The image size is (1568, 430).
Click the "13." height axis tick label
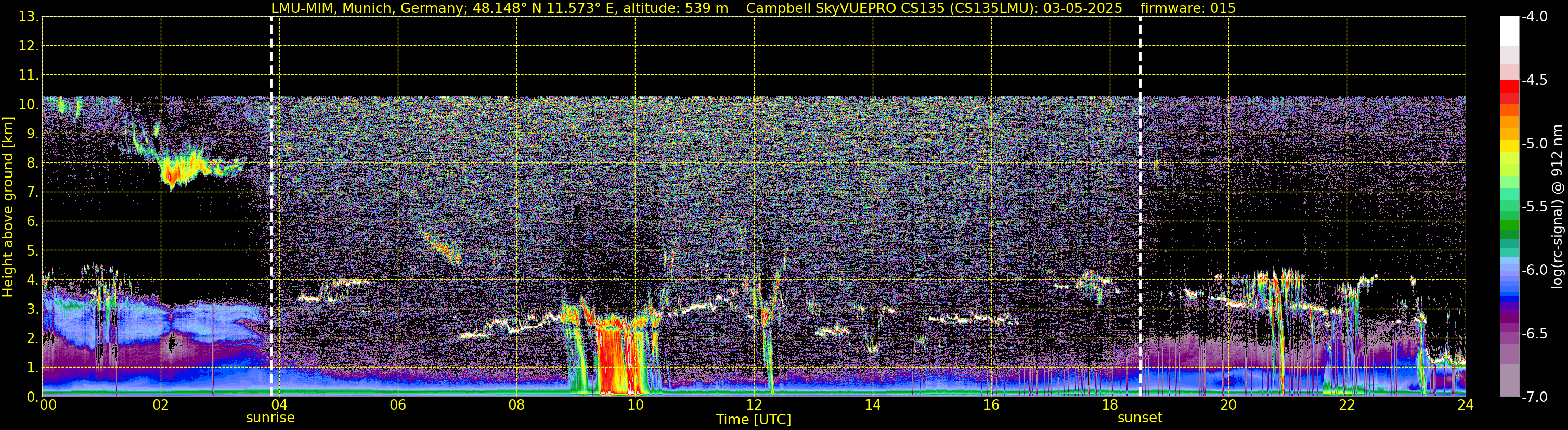coord(29,17)
